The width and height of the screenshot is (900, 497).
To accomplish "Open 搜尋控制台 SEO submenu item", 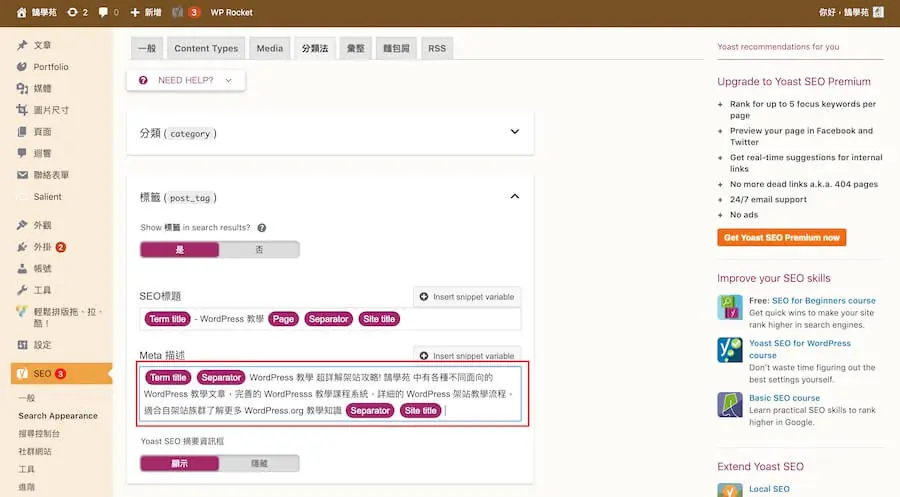I will (x=39, y=433).
